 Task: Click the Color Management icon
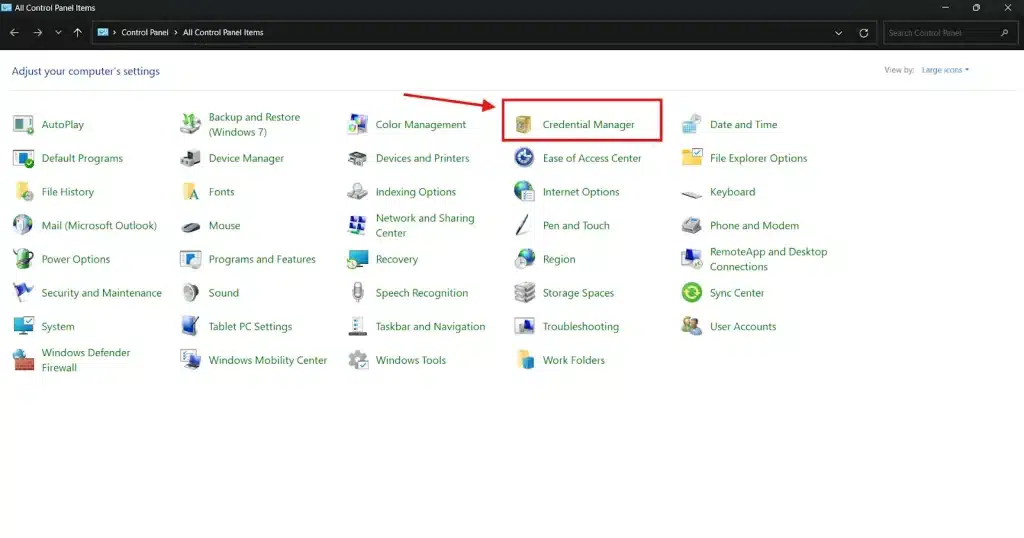pos(358,124)
